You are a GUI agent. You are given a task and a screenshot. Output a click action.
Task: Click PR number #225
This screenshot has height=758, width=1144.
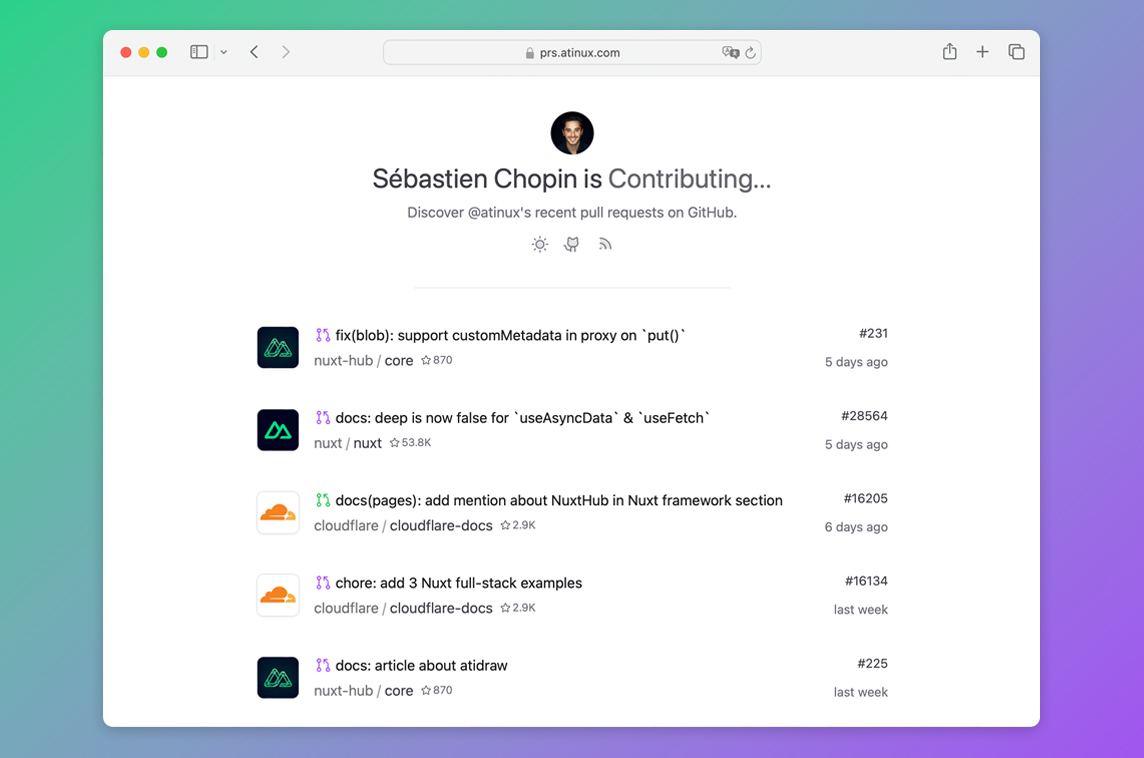873,663
